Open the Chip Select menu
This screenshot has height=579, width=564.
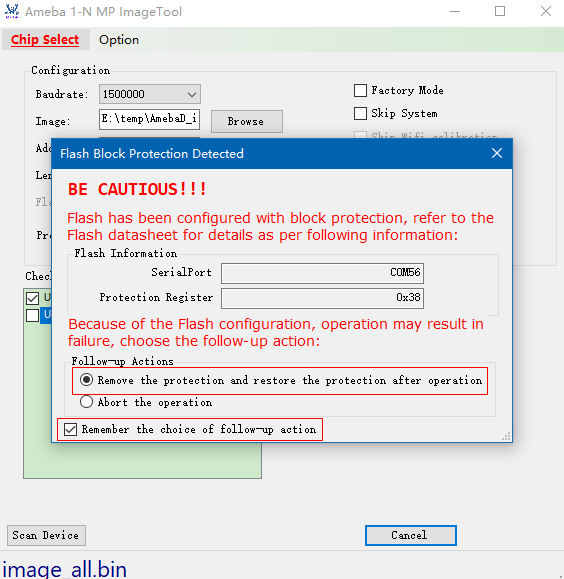[45, 40]
